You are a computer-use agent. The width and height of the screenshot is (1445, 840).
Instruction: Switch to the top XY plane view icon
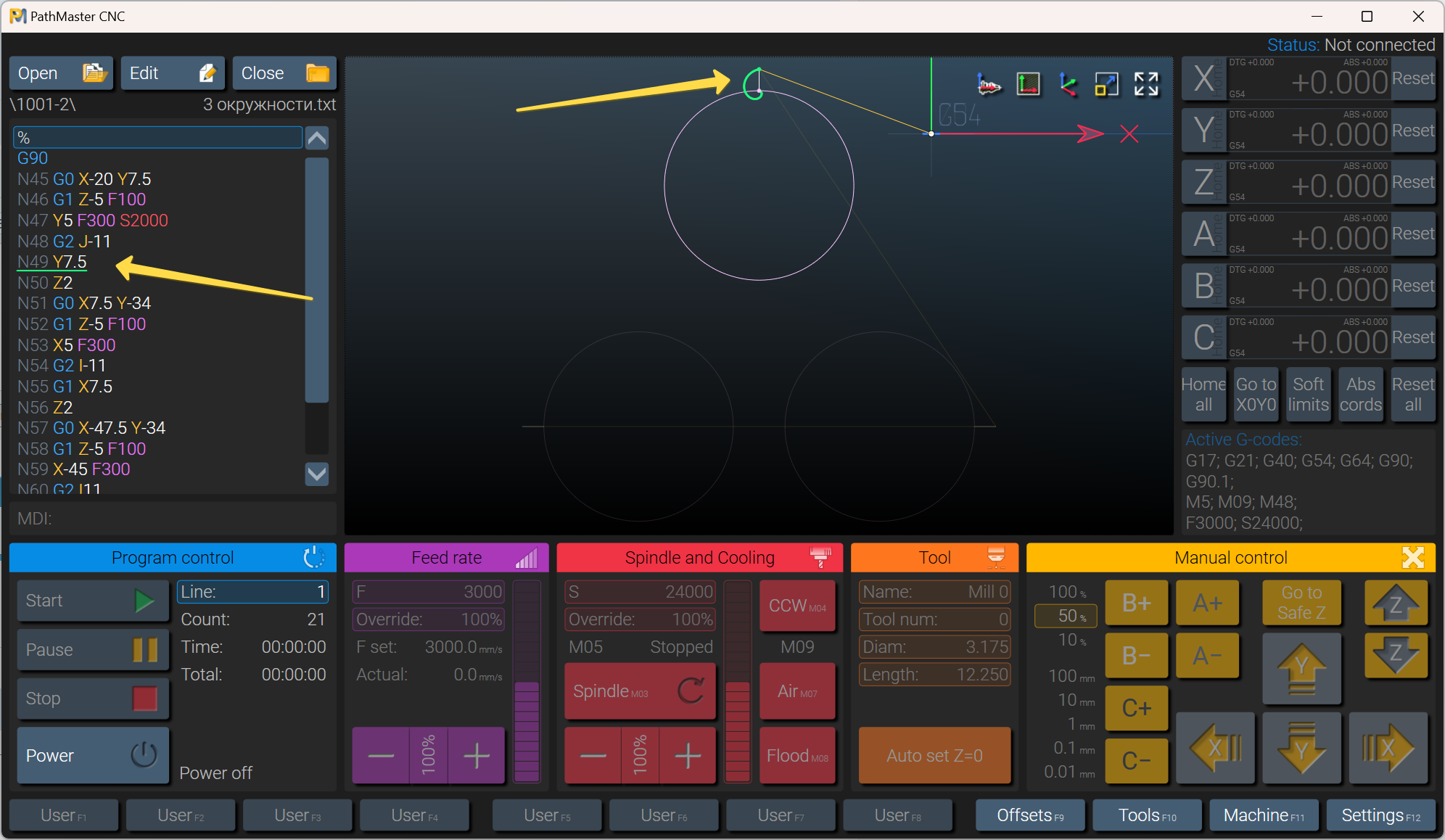click(x=1028, y=85)
